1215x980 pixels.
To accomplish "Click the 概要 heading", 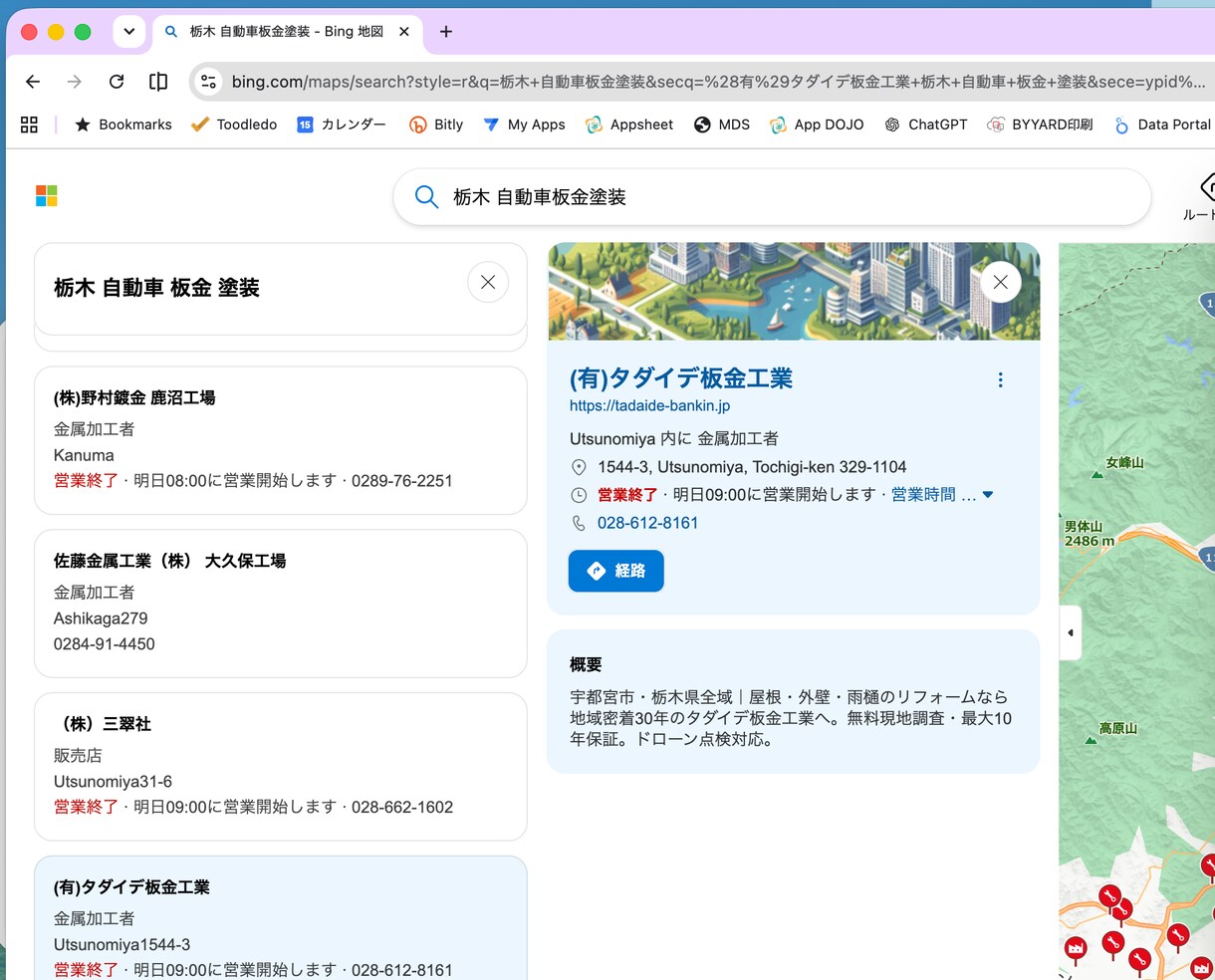I will 586,664.
